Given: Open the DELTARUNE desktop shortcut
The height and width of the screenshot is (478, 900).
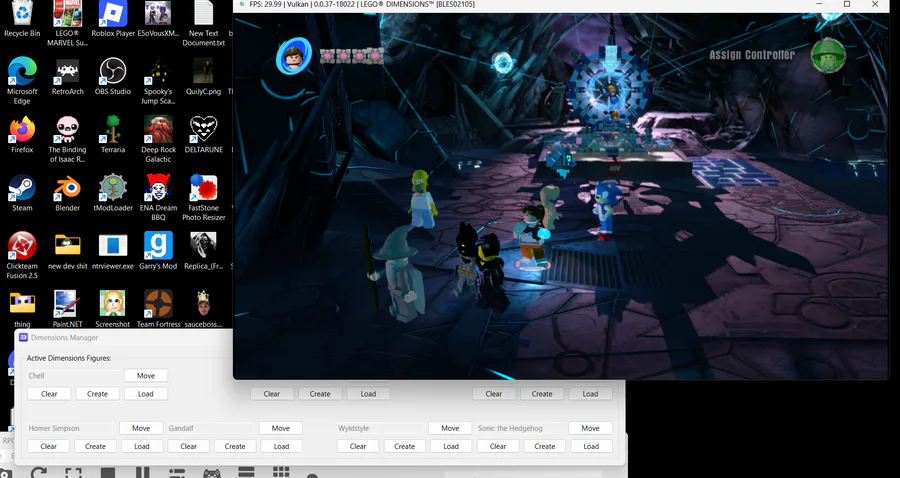Looking at the screenshot, I should (x=203, y=135).
